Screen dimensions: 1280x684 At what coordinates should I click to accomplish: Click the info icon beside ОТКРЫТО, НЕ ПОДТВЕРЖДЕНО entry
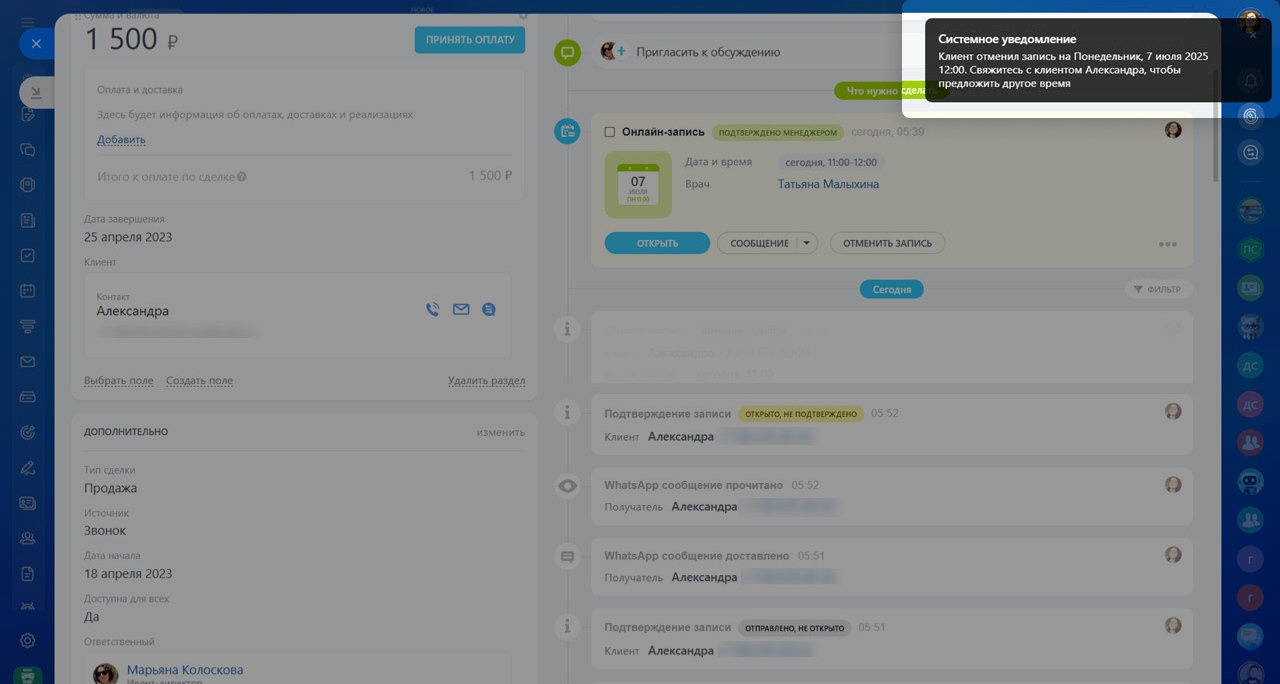pyautogui.click(x=567, y=412)
